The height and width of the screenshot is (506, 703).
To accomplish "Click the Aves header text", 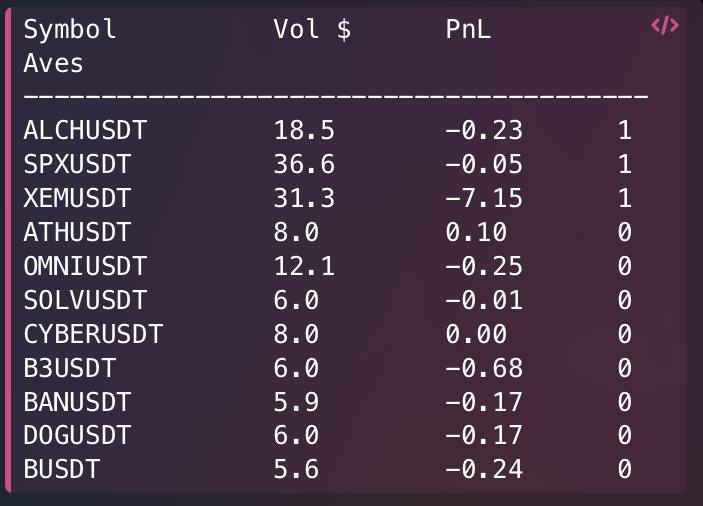I will (53, 63).
